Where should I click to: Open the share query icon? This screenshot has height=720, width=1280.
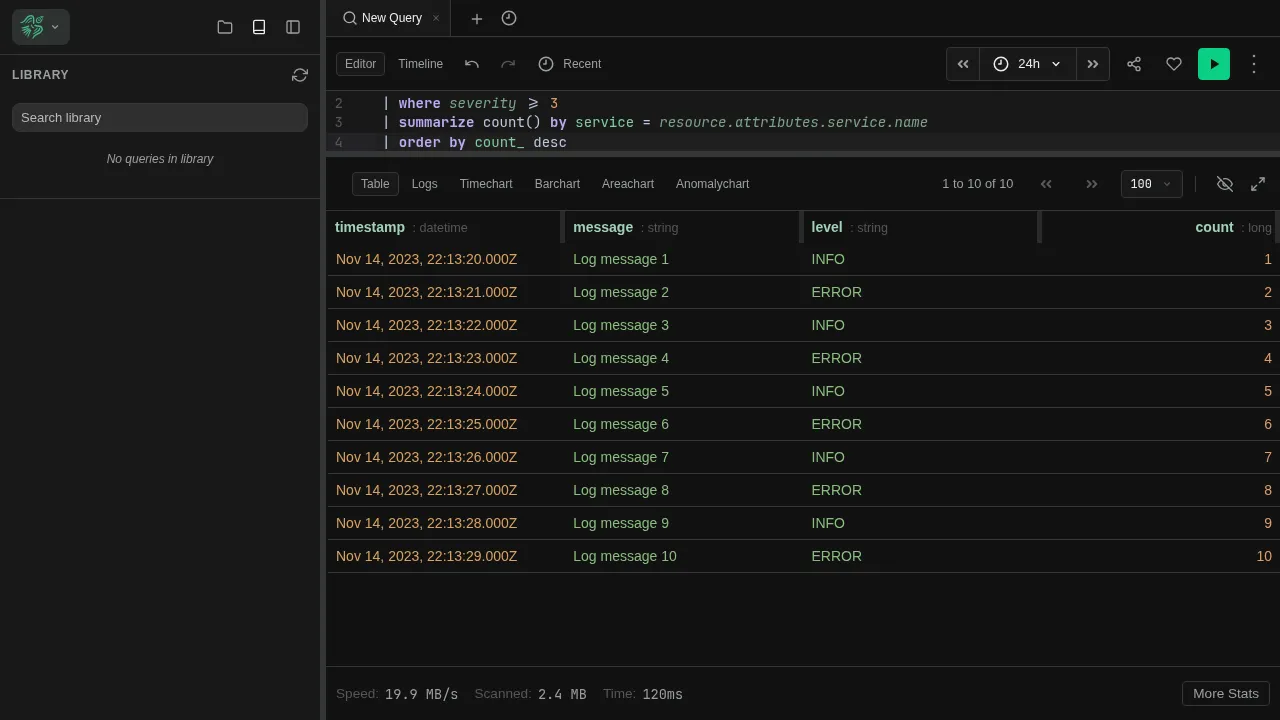coord(1134,63)
